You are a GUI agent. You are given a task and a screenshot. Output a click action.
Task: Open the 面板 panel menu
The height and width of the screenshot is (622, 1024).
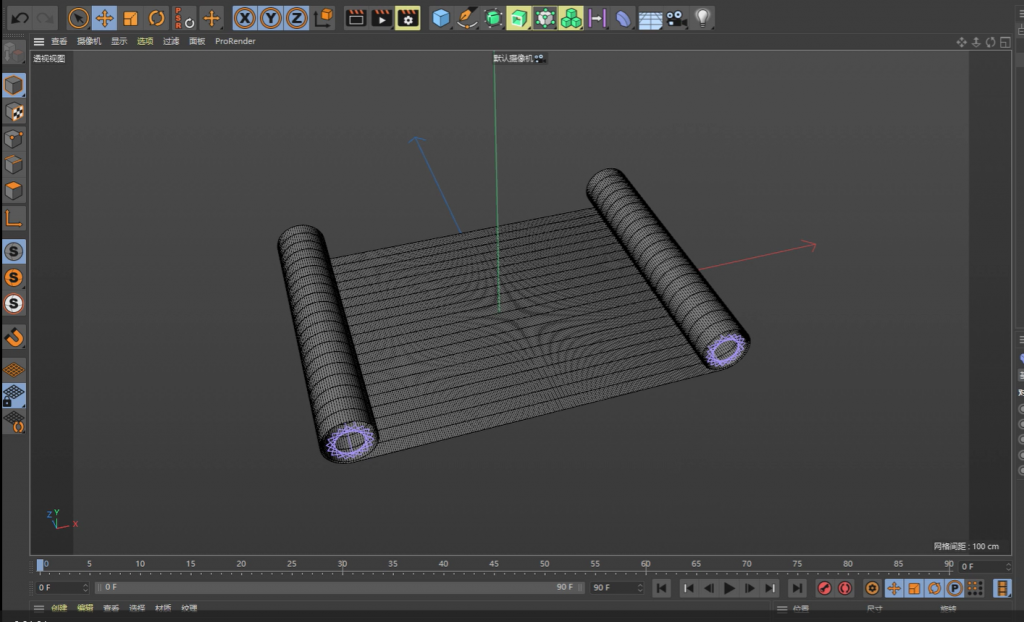pyautogui.click(x=197, y=41)
